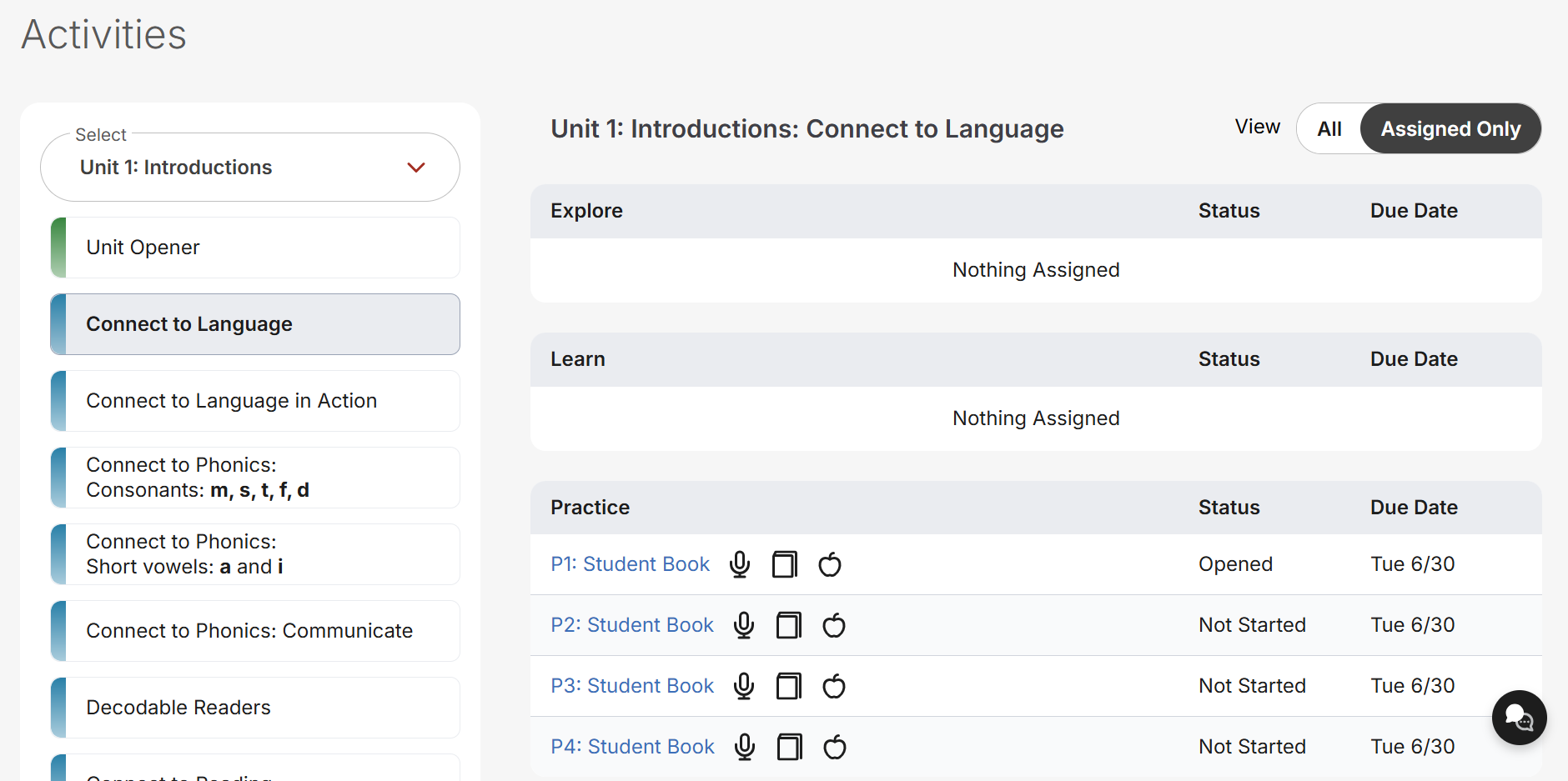
Task: Open the P1: Student Book link
Action: tap(631, 564)
